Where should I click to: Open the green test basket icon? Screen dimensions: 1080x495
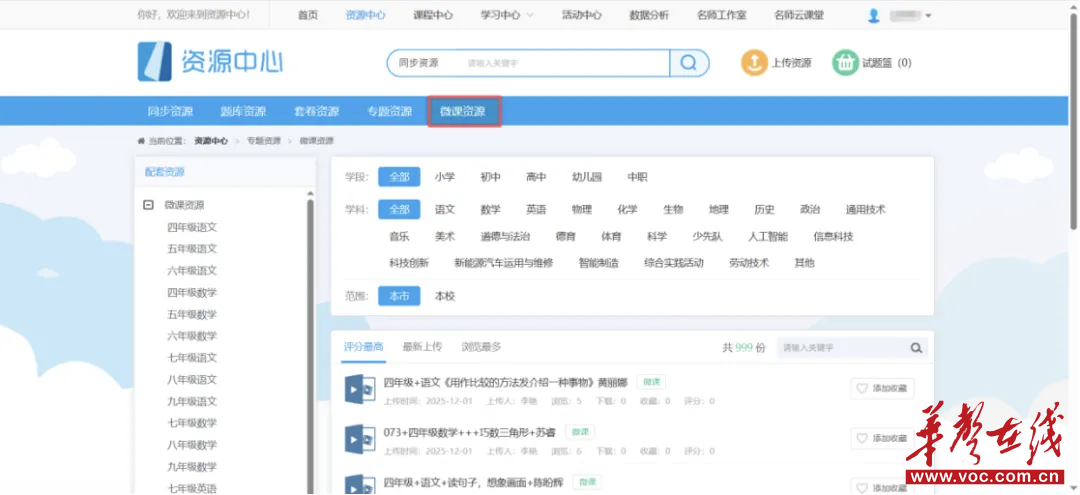[x=845, y=63]
